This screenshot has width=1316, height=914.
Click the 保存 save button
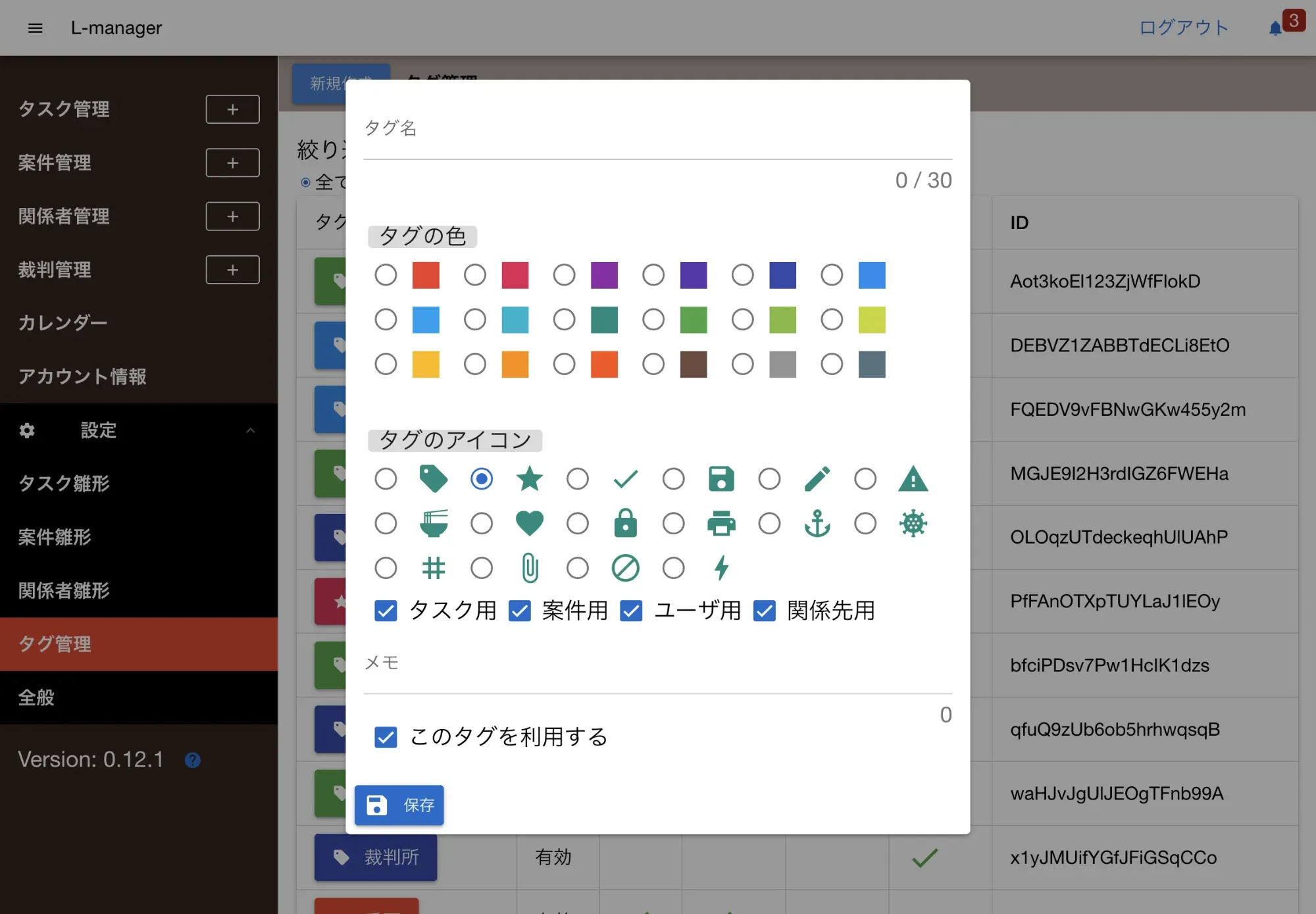coord(399,805)
